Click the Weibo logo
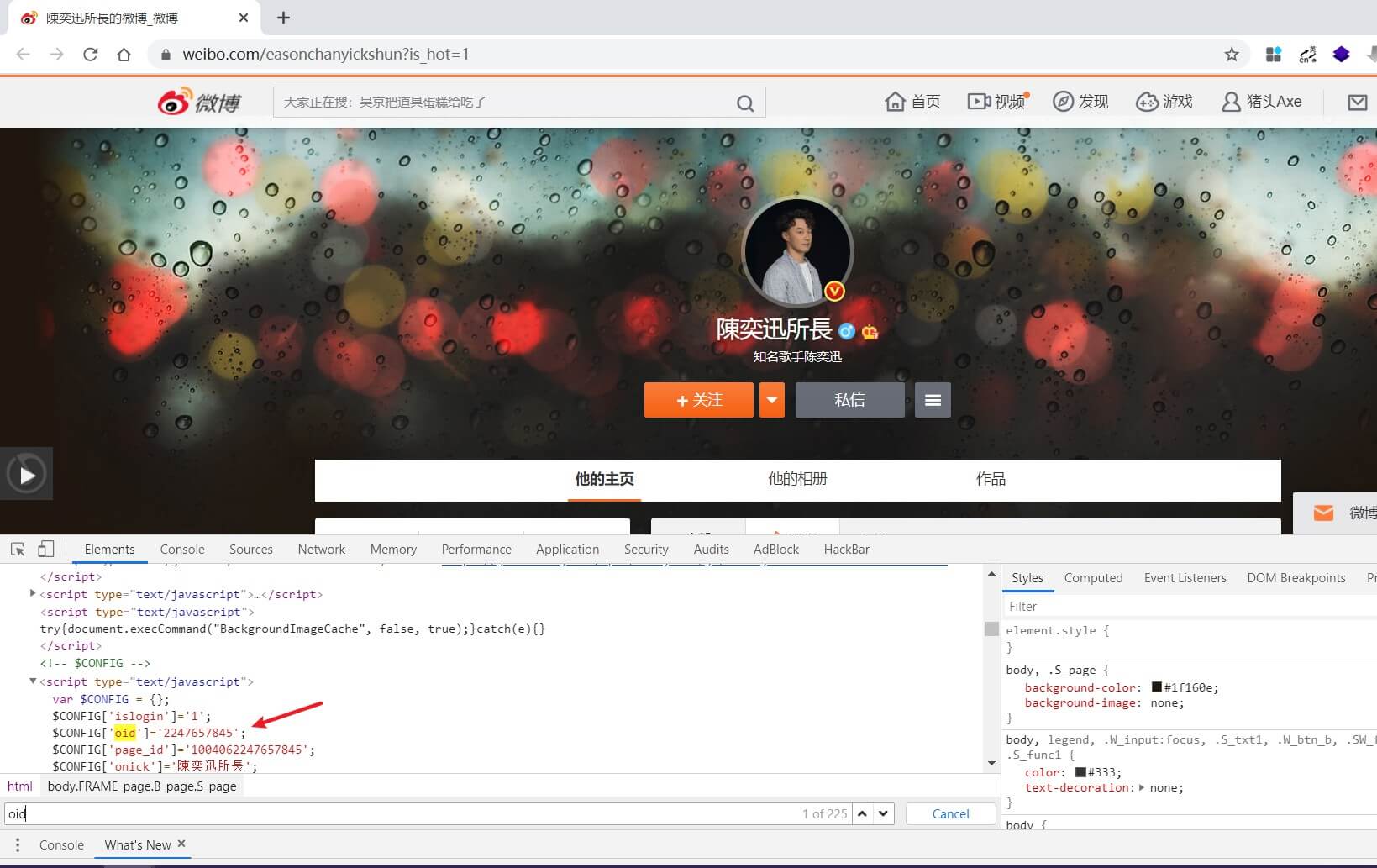Image resolution: width=1377 pixels, height=868 pixels. tap(200, 102)
